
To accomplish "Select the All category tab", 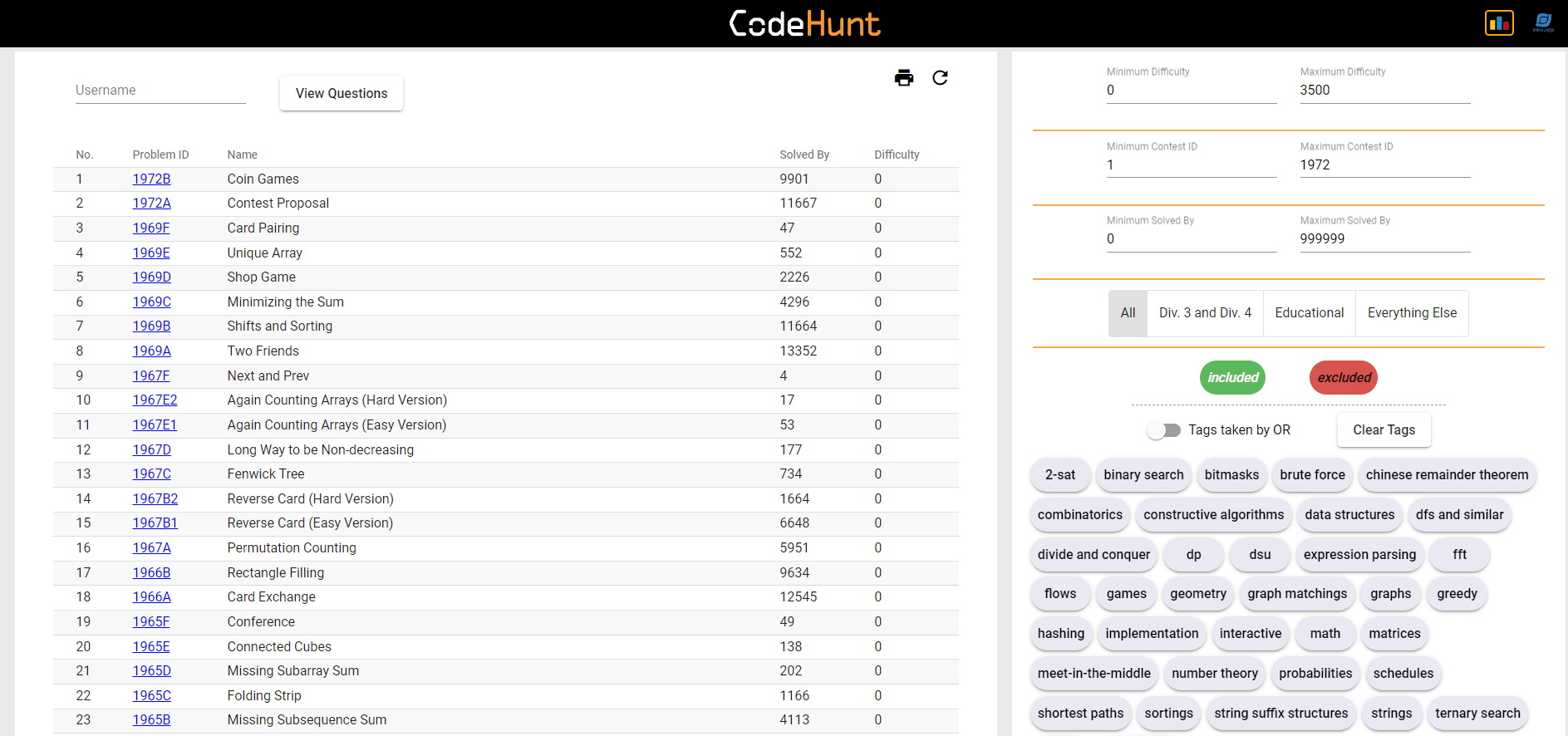I will (x=1128, y=313).
